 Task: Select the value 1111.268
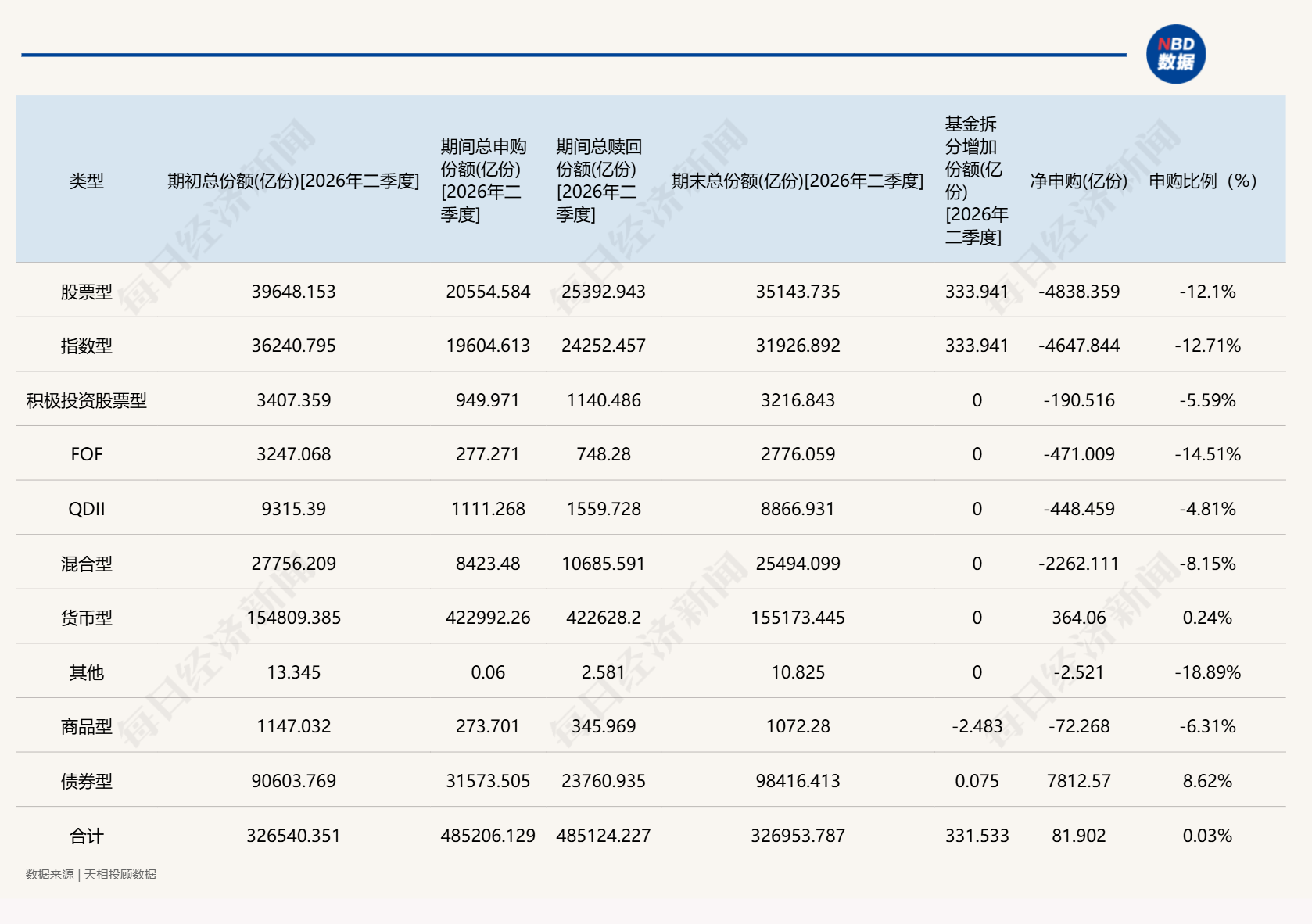[x=488, y=509]
